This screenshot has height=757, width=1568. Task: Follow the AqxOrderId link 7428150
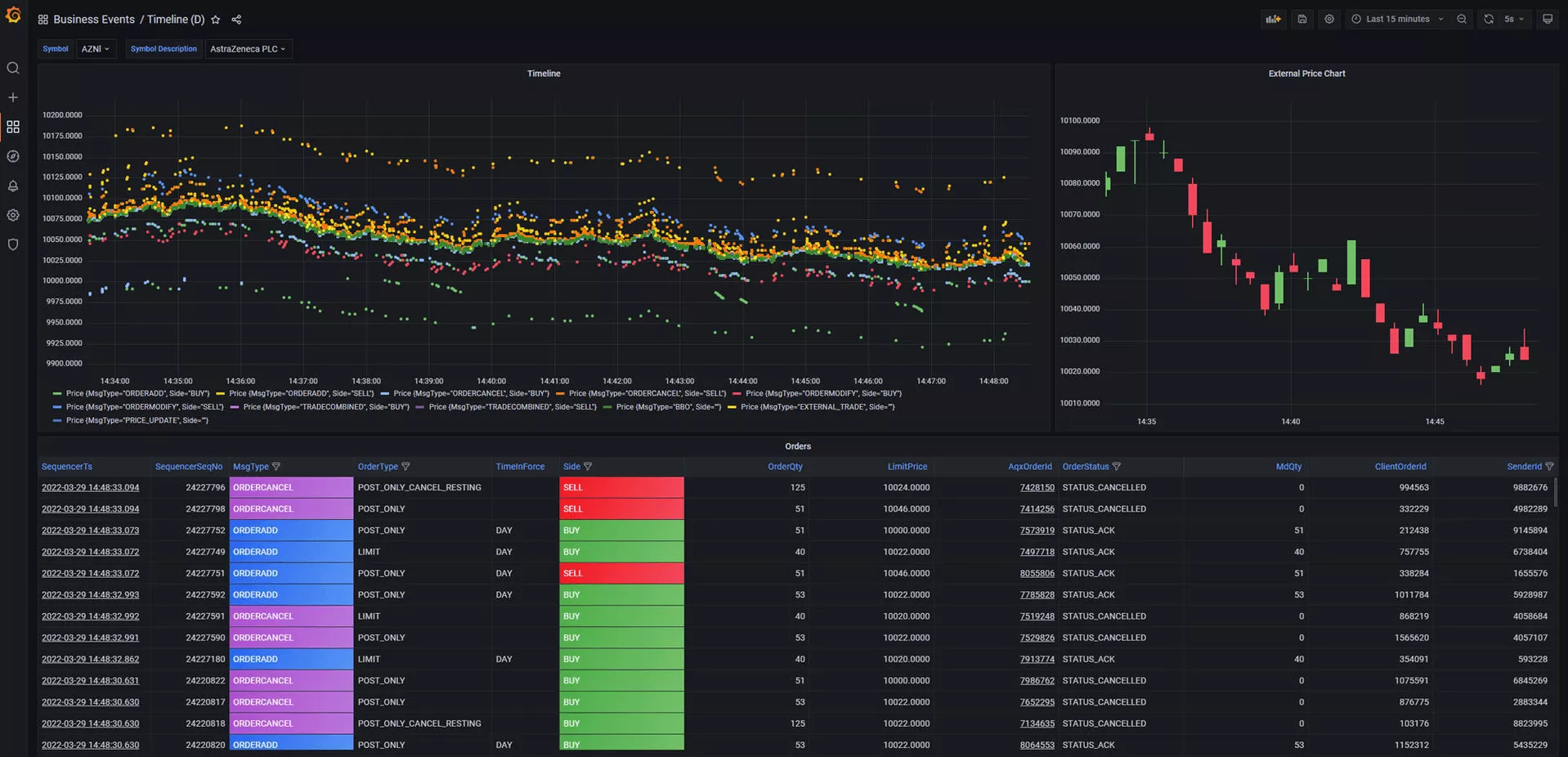pyautogui.click(x=1037, y=486)
